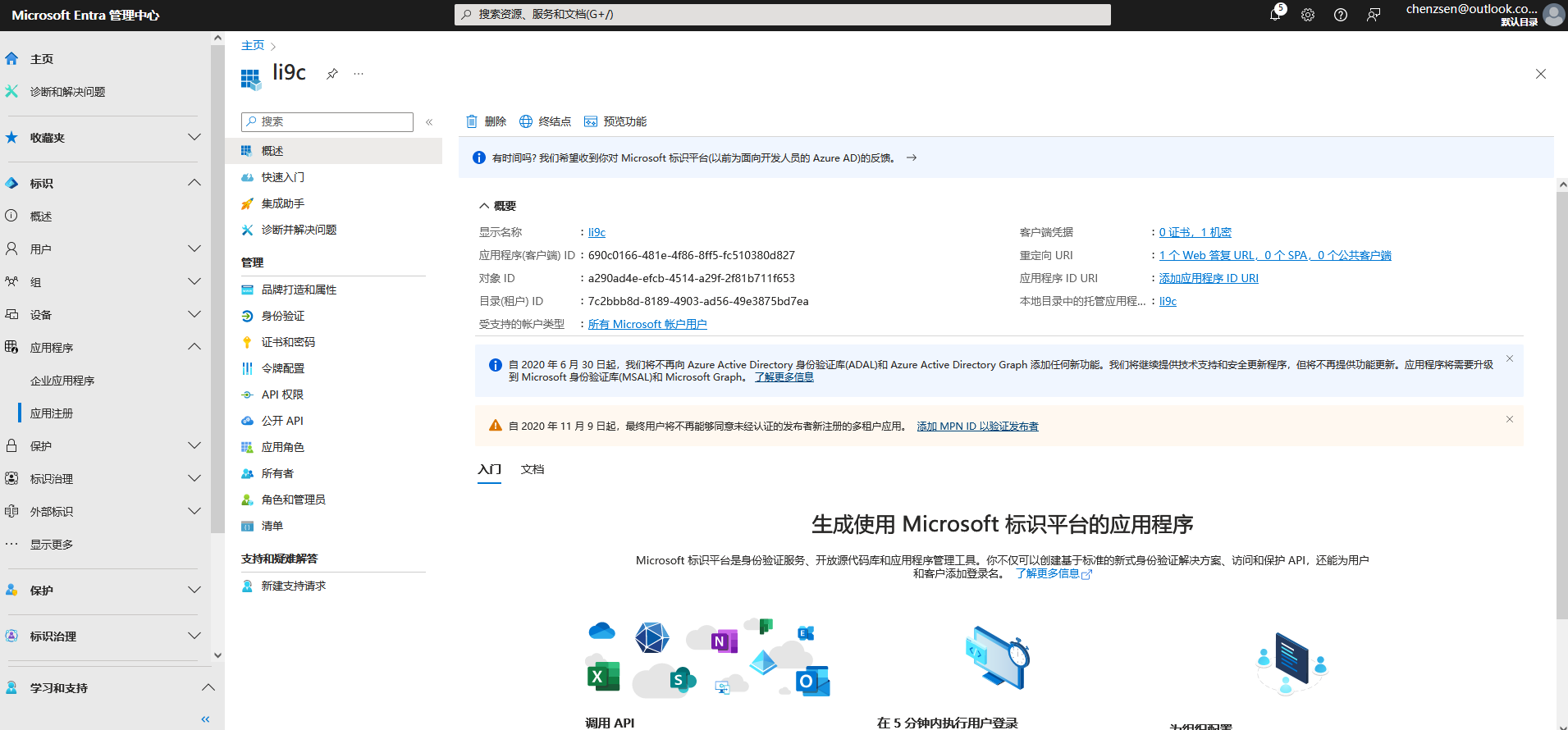The height and width of the screenshot is (730, 1568).
Task: Click the main content vertical scrollbar
Action: [x=1562, y=406]
